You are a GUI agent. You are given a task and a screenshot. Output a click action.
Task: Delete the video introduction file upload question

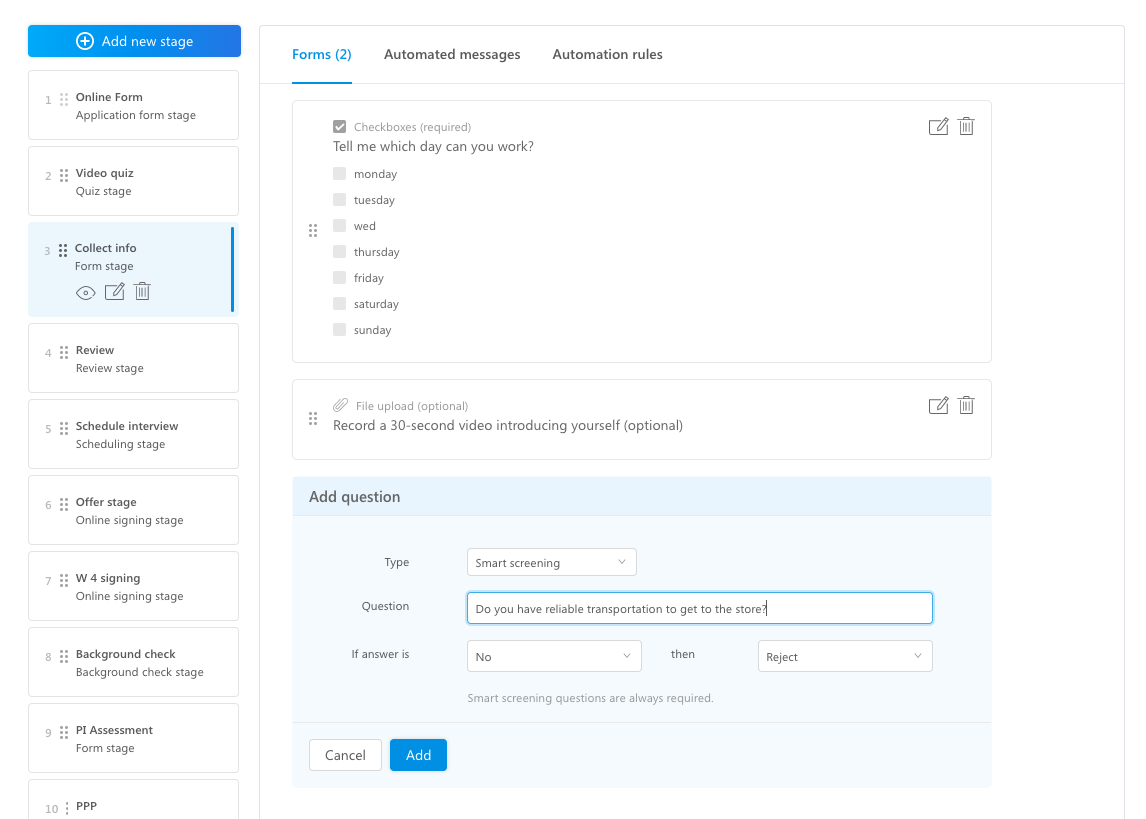(966, 405)
